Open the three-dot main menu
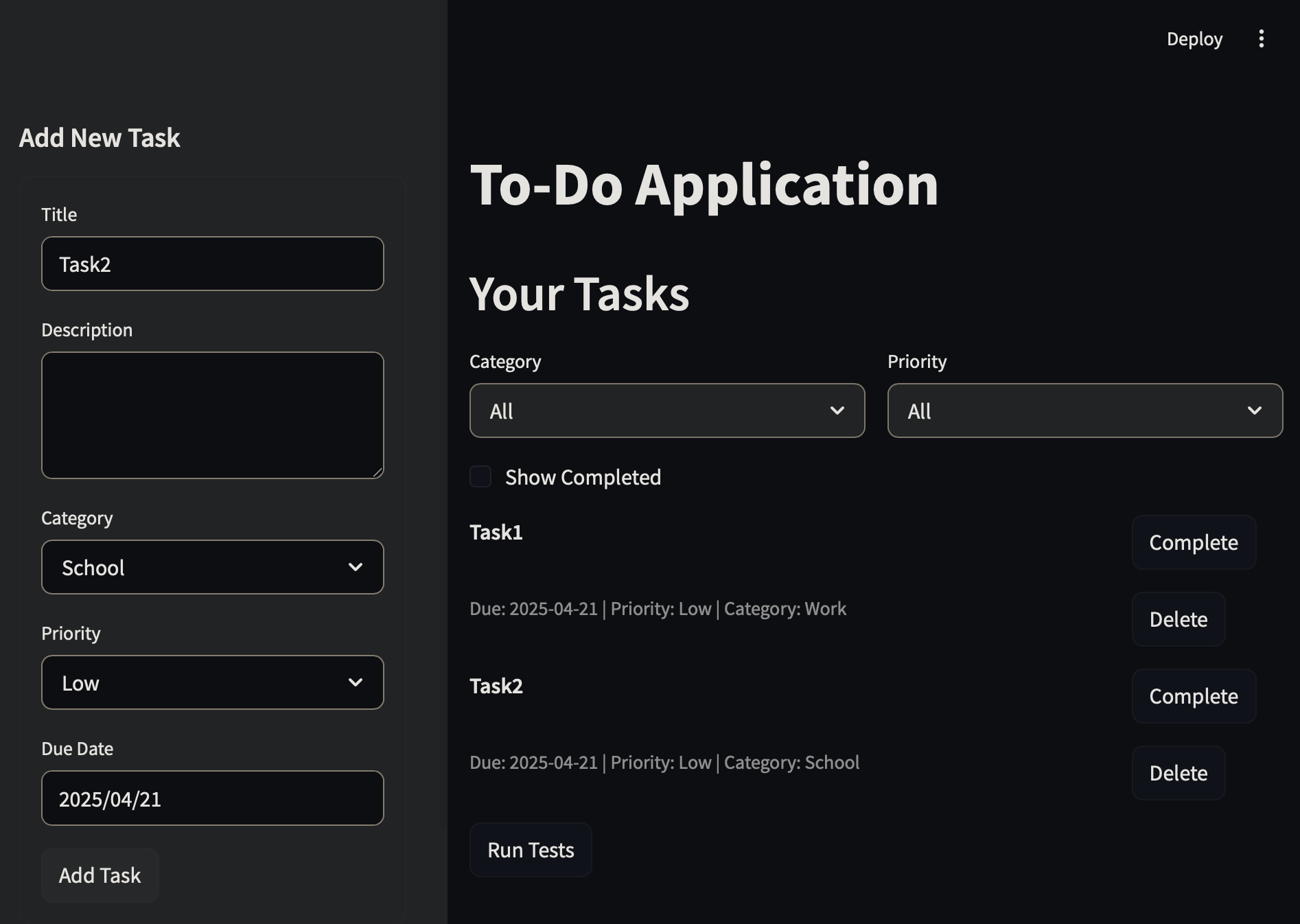 (x=1261, y=39)
